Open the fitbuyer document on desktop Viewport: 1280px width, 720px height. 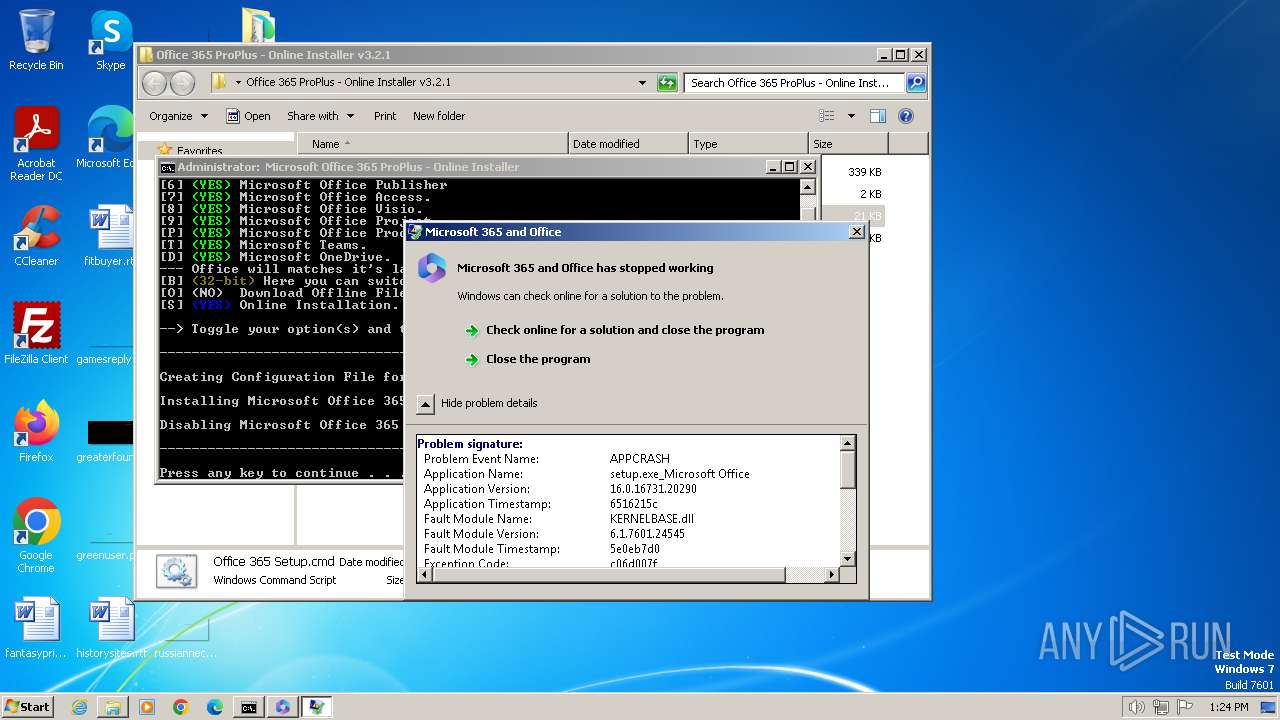coord(110,236)
